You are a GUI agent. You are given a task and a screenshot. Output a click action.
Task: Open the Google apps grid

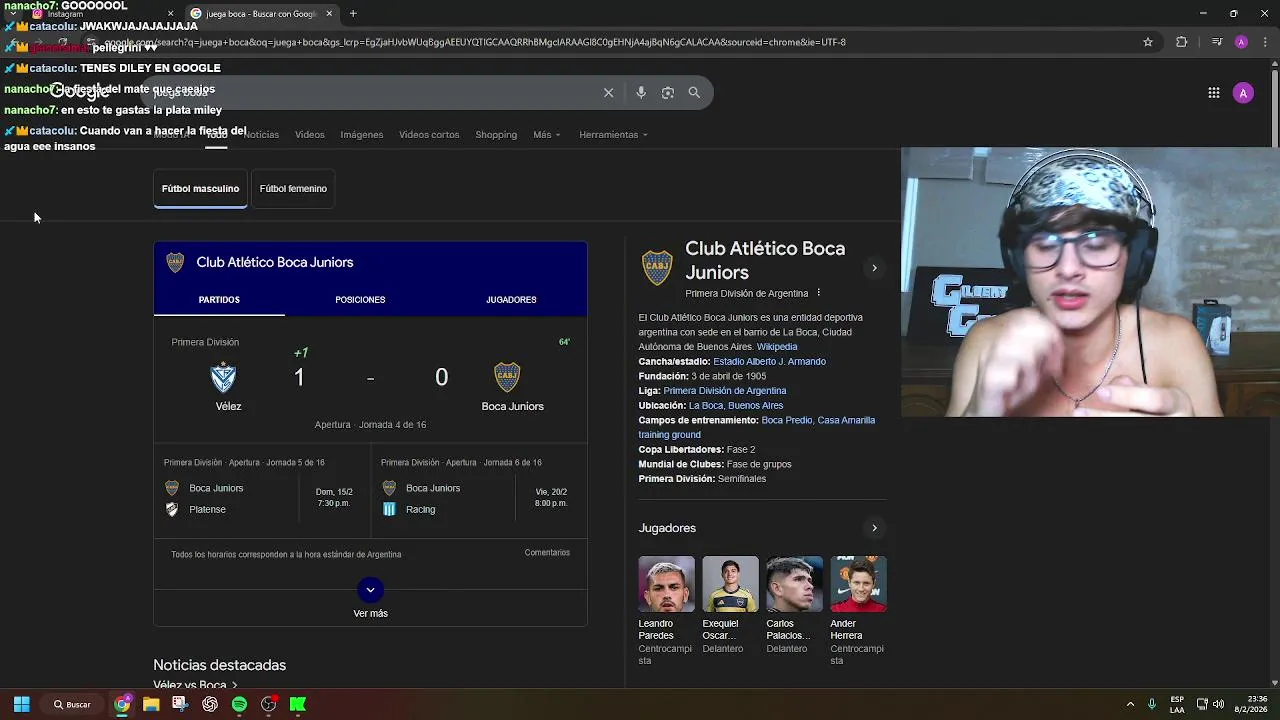pos(1214,93)
